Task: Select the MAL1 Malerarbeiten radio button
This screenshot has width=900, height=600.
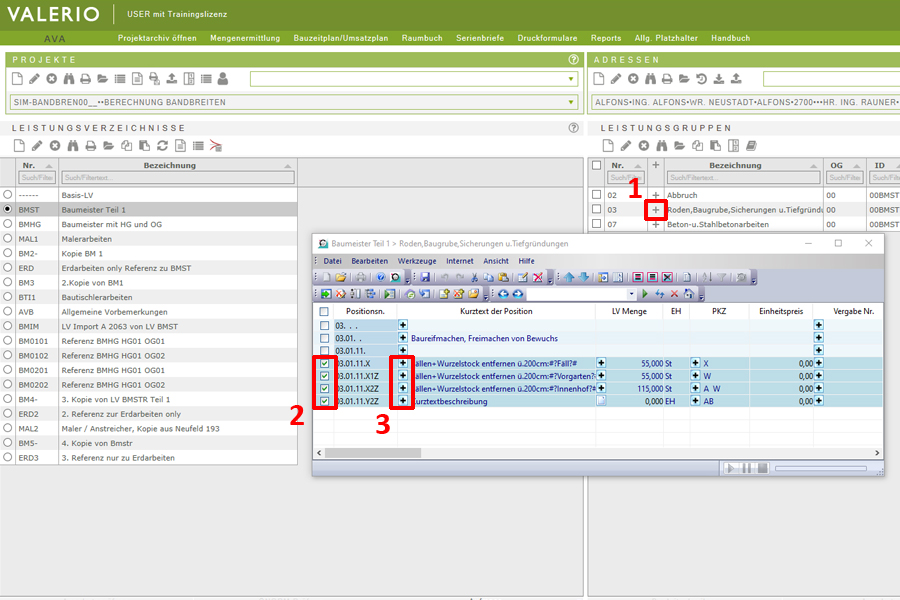Action: (x=9, y=239)
